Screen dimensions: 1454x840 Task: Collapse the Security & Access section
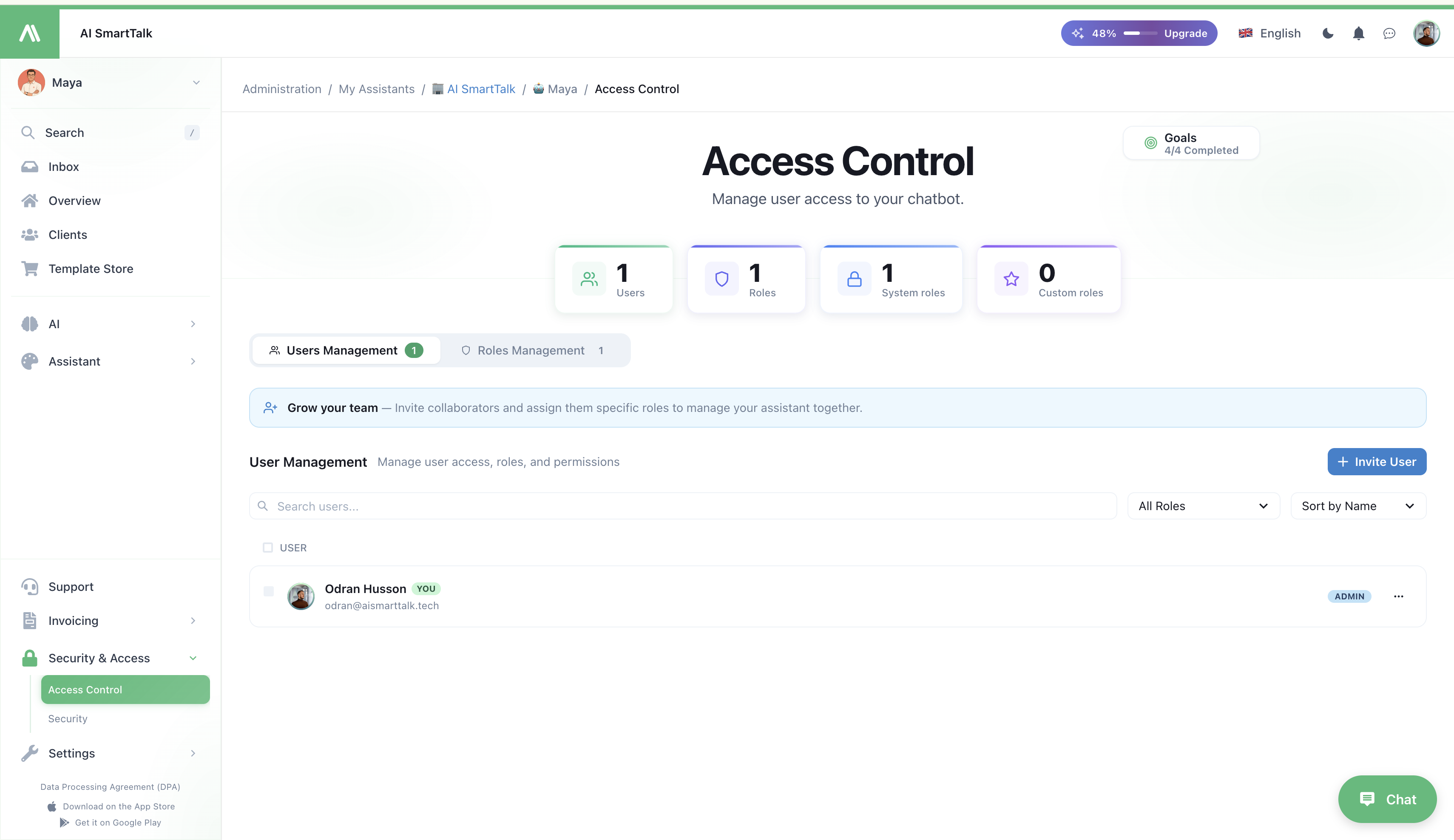[193, 658]
